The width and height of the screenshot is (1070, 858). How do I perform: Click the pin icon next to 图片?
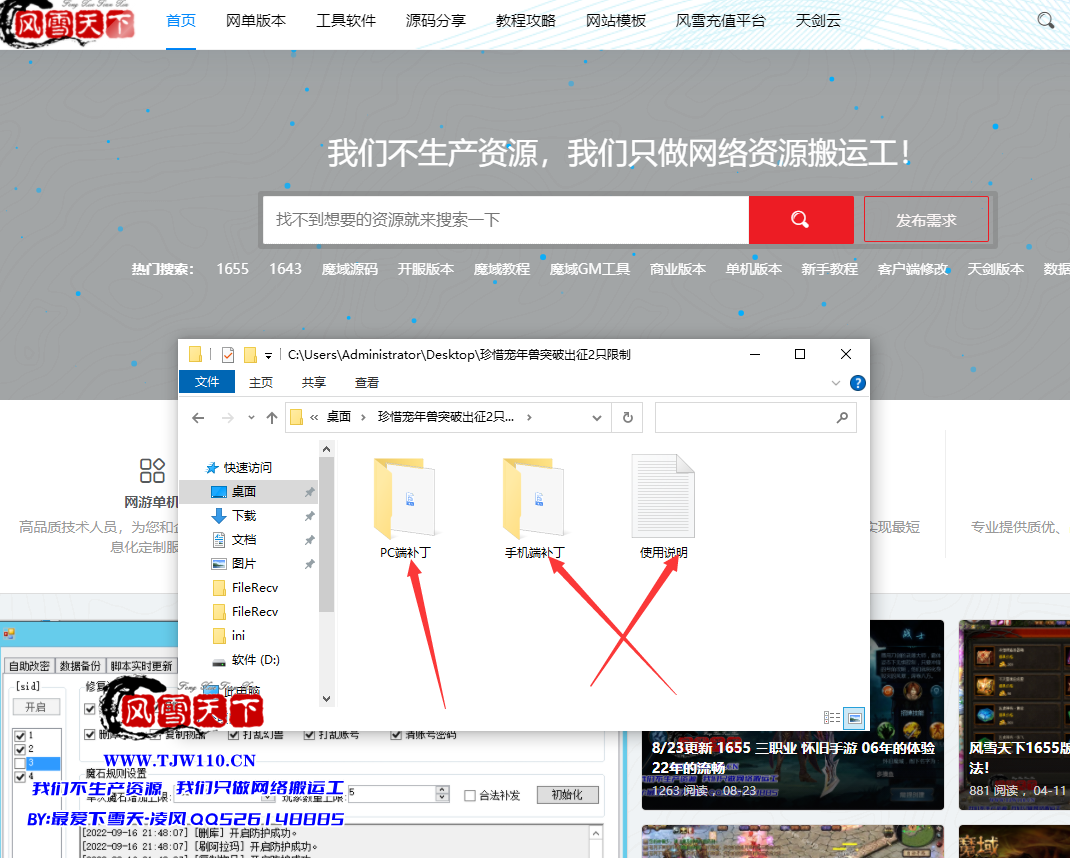point(309,564)
